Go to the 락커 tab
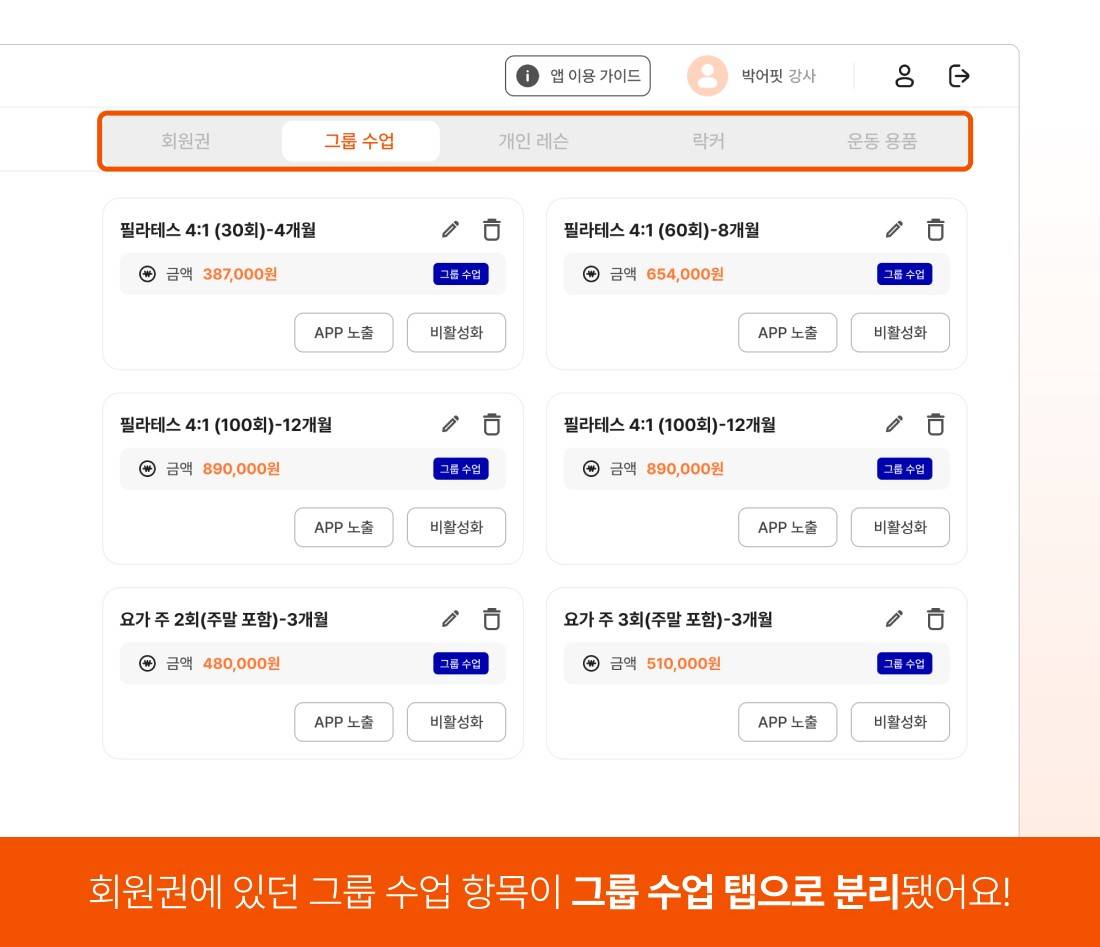 pyautogui.click(x=708, y=141)
